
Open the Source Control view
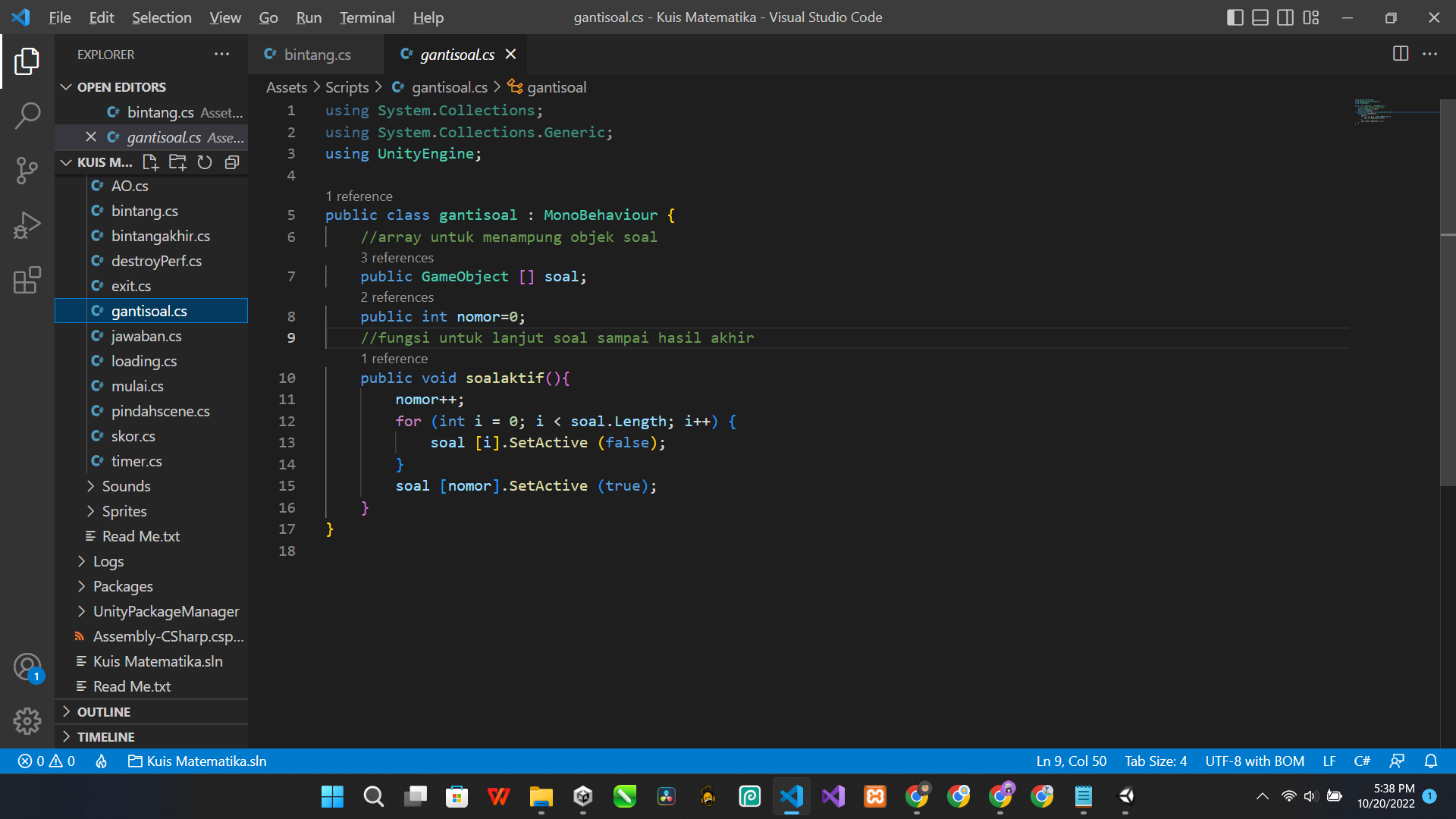[27, 171]
